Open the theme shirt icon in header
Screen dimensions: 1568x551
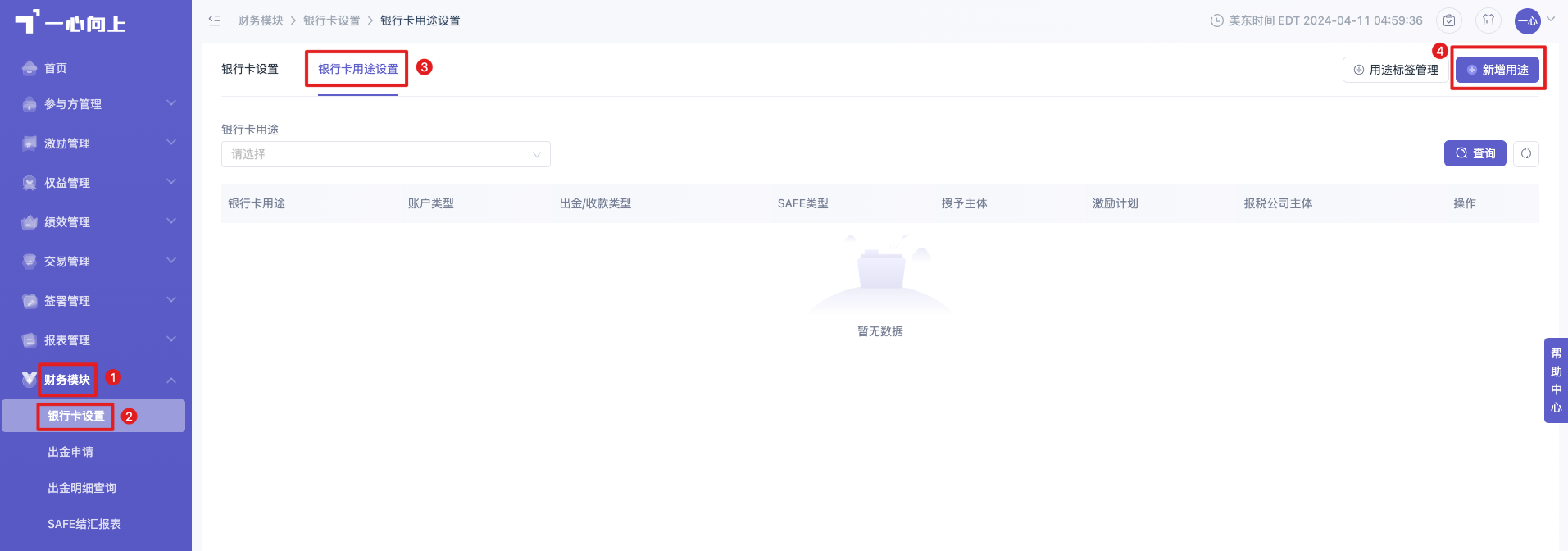click(x=1488, y=20)
